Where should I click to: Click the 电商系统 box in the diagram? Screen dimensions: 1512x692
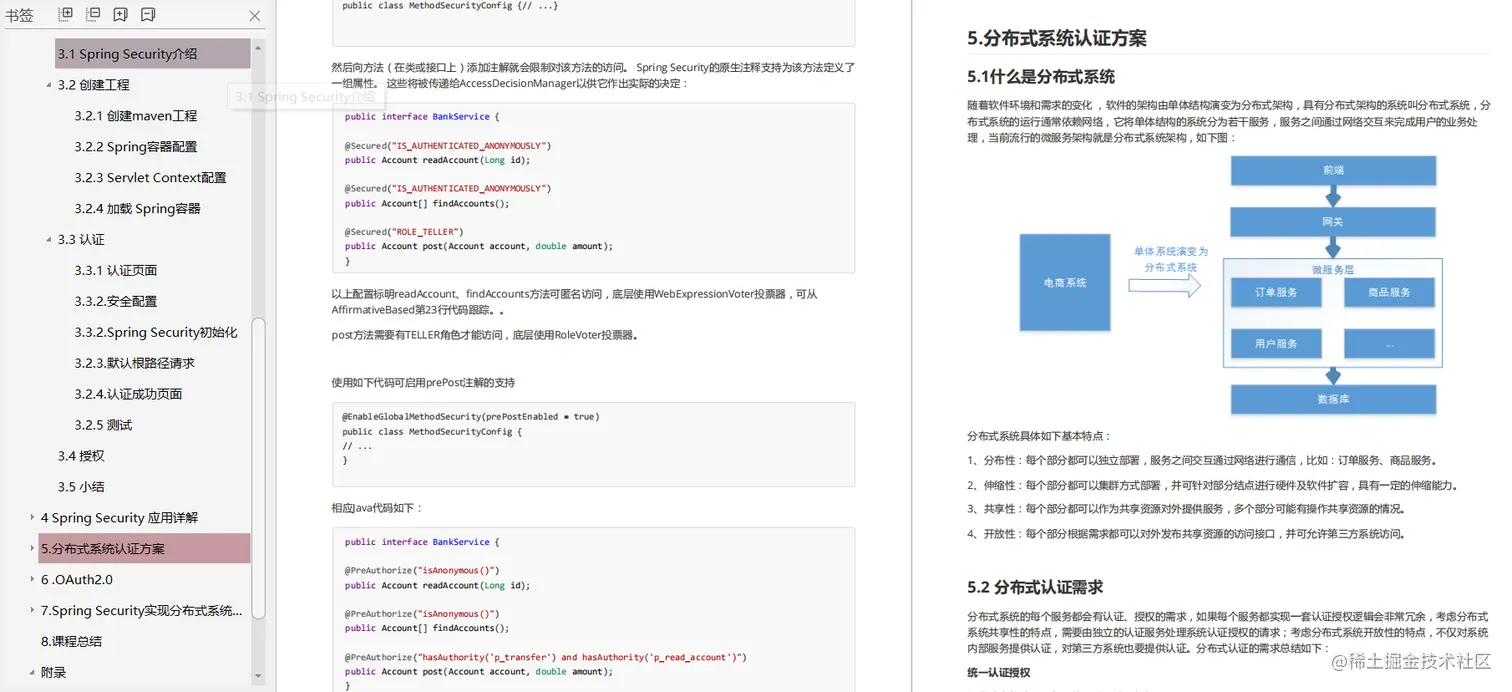point(1065,283)
